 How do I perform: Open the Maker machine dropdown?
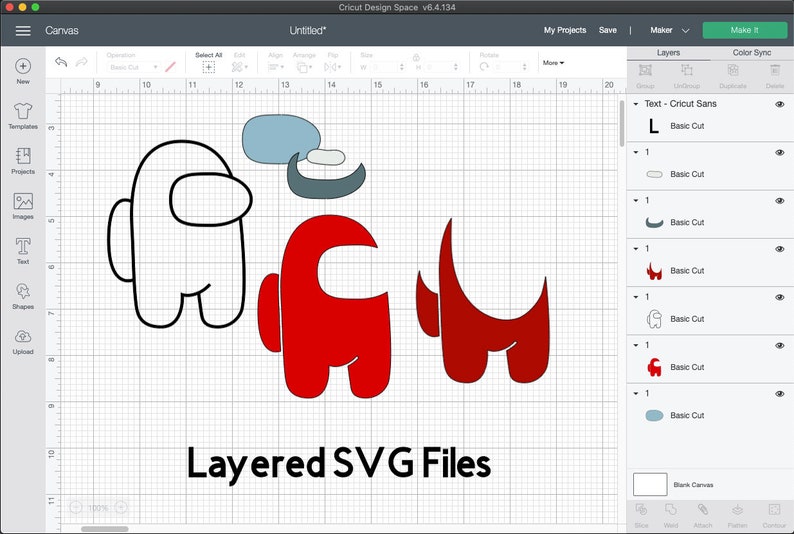(669, 30)
